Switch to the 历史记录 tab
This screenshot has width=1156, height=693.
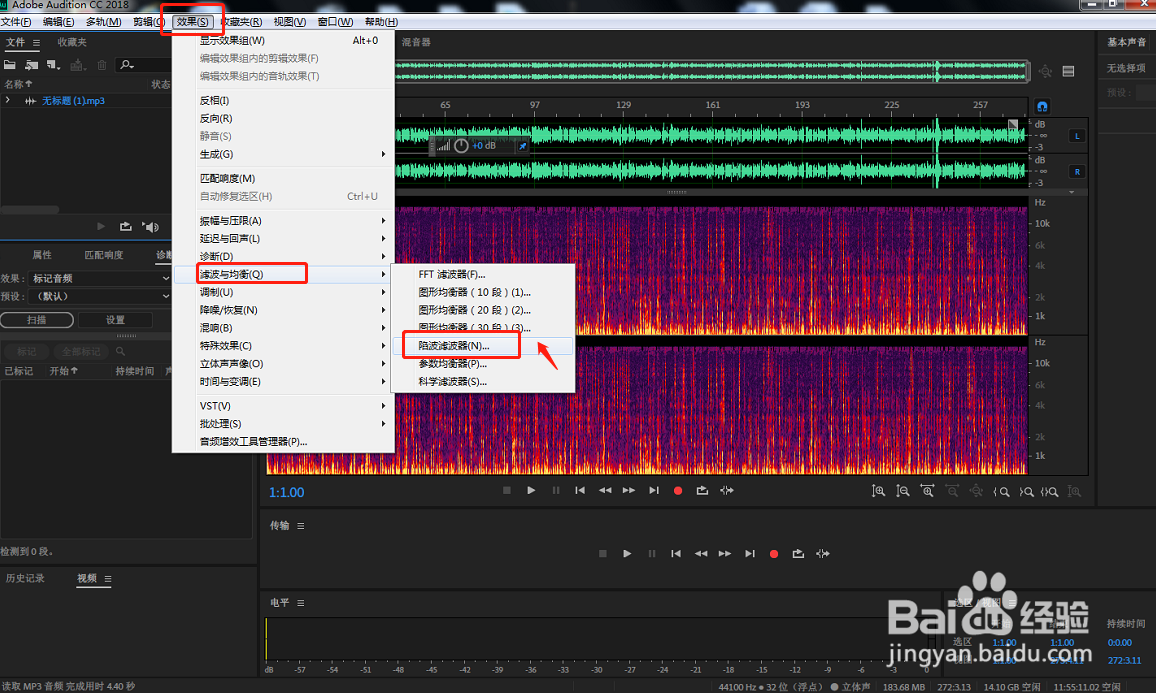[x=25, y=578]
